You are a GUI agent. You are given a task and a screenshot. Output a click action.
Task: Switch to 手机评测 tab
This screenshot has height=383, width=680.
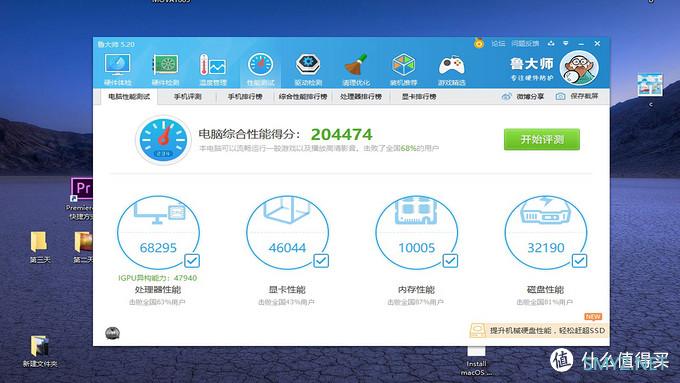187,97
